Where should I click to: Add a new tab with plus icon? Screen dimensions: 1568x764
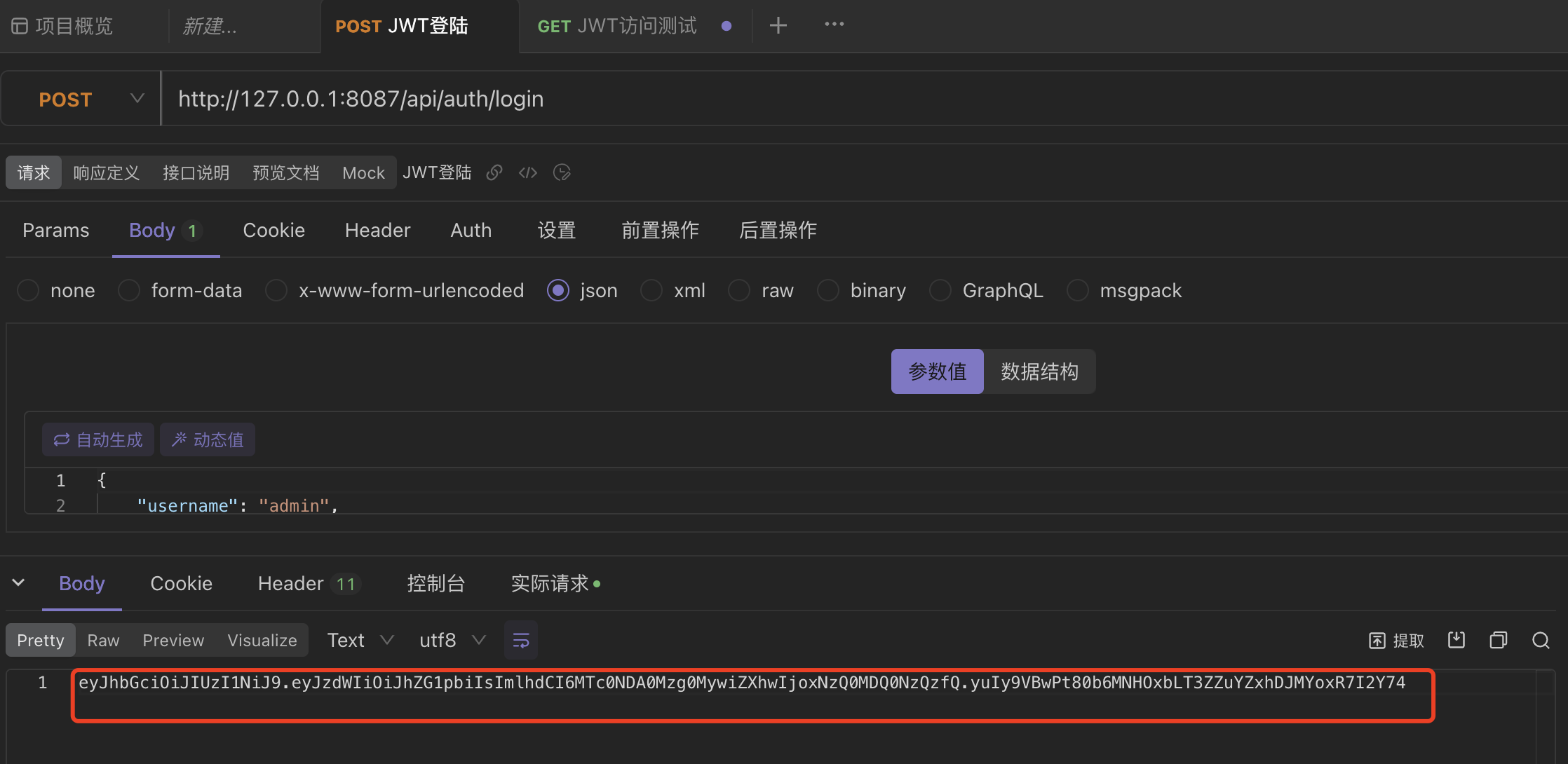pos(778,26)
